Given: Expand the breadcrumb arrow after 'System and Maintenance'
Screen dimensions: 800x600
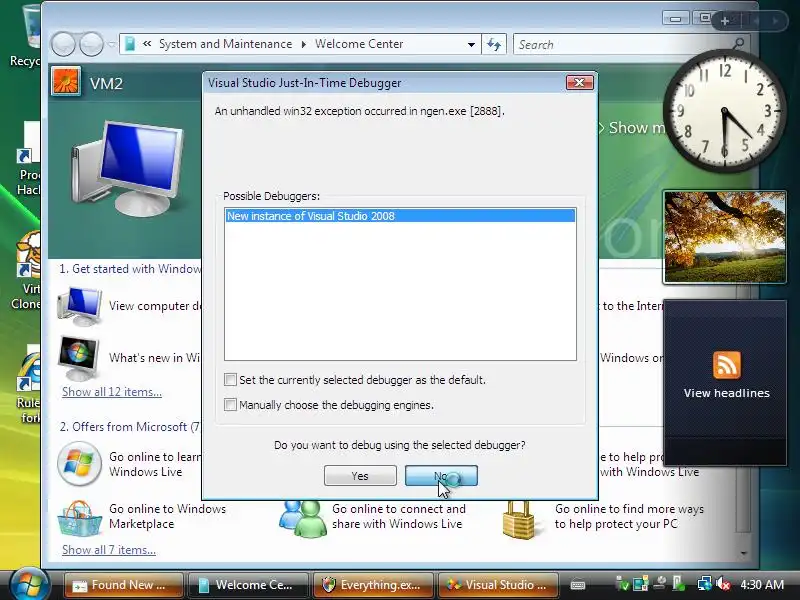Looking at the screenshot, I should (x=304, y=44).
